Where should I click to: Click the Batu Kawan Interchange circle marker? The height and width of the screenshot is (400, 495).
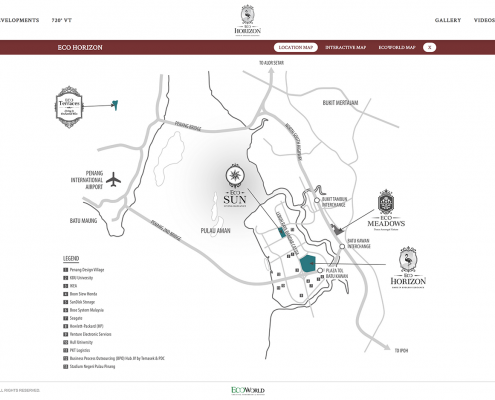[342, 246]
